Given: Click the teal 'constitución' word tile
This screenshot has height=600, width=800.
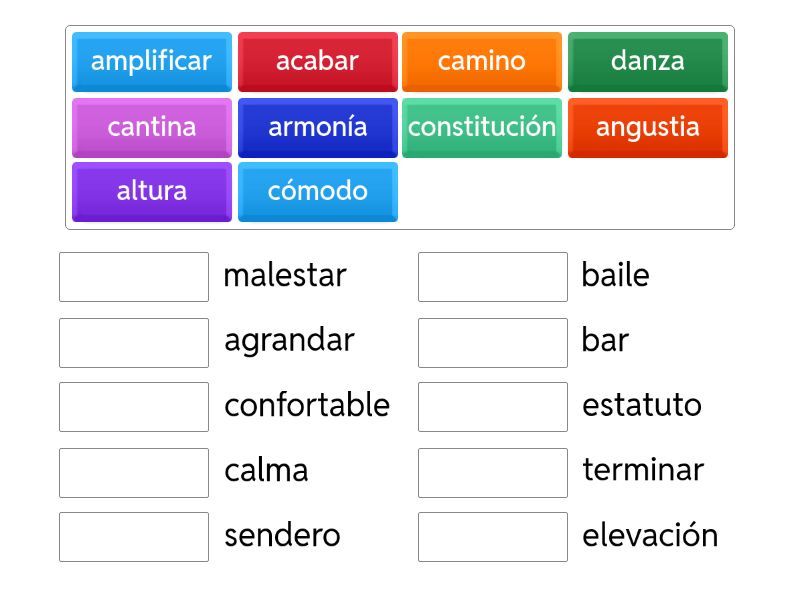Looking at the screenshot, I should pyautogui.click(x=481, y=127).
